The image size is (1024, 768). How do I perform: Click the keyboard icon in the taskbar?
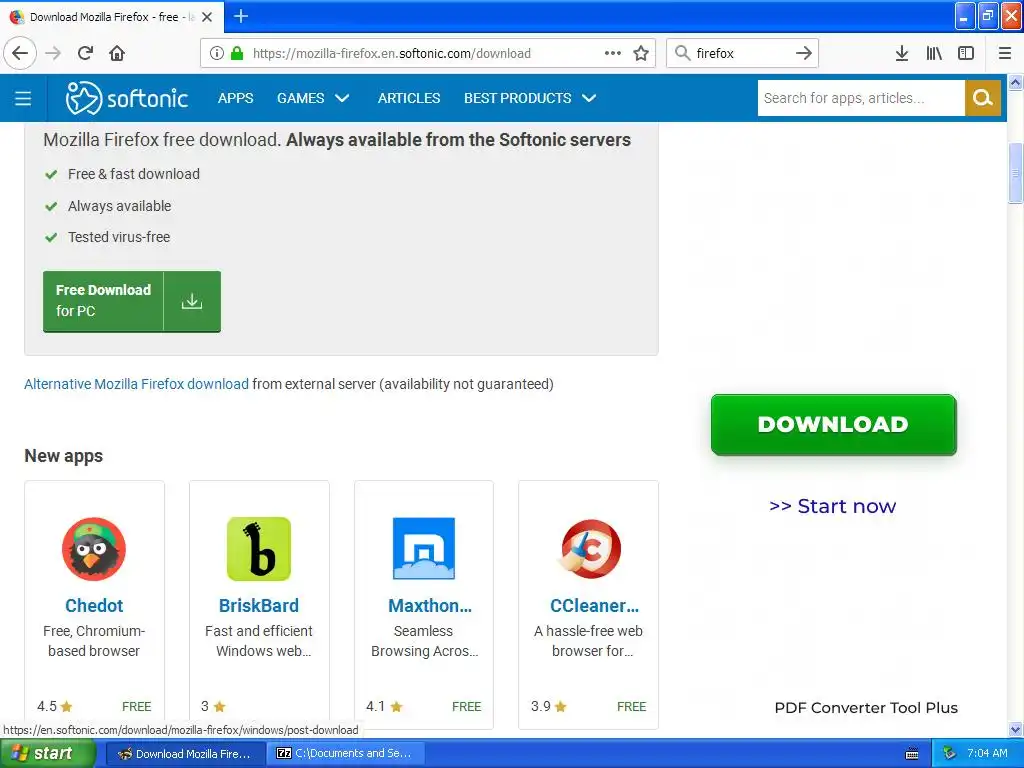[912, 754]
